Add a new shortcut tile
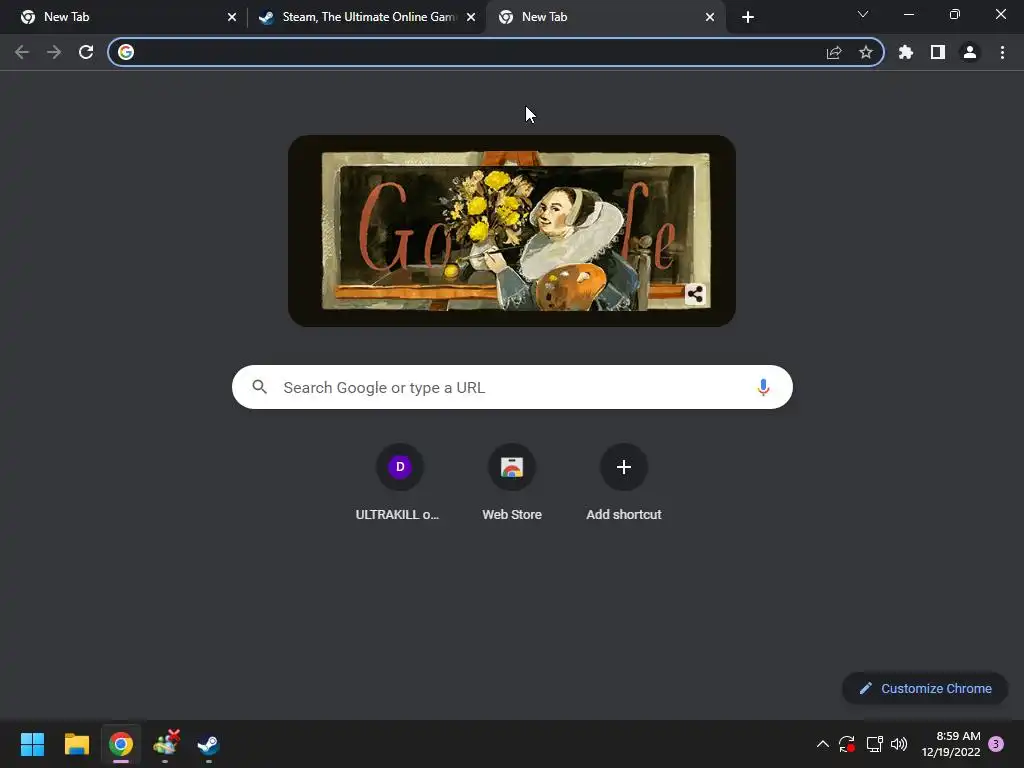 coord(624,482)
